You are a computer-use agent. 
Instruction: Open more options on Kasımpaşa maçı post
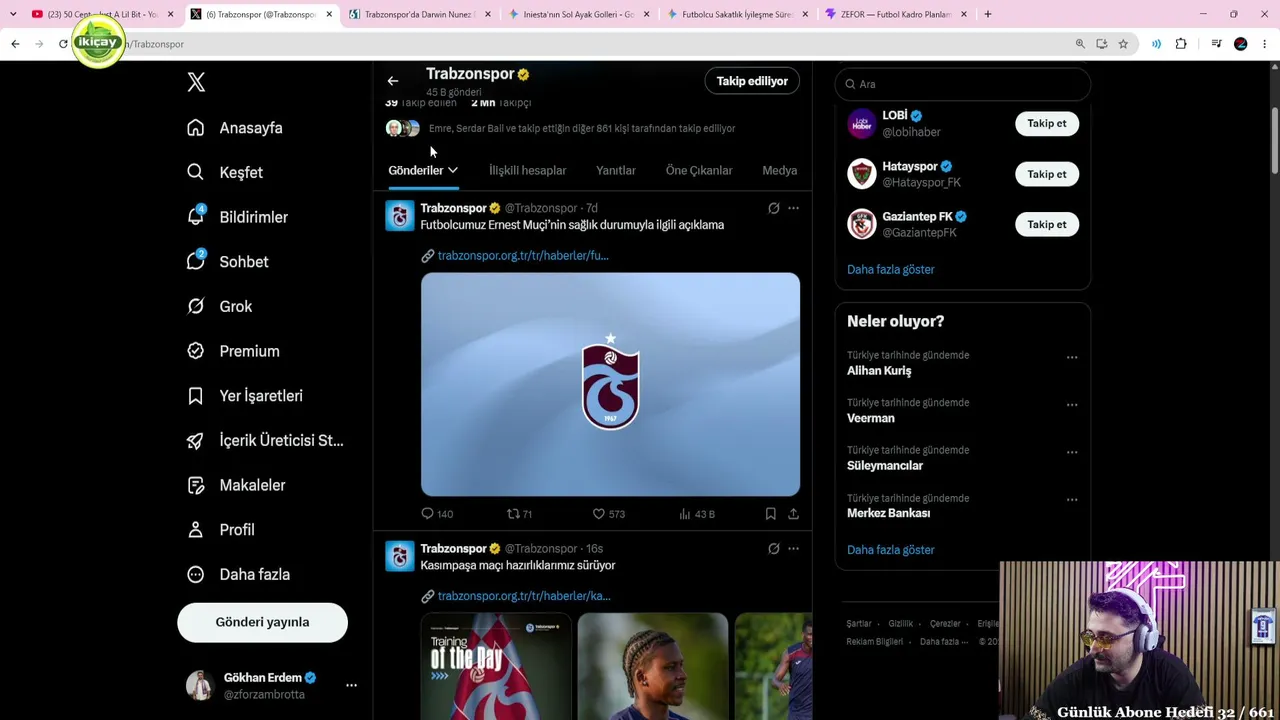[793, 548]
